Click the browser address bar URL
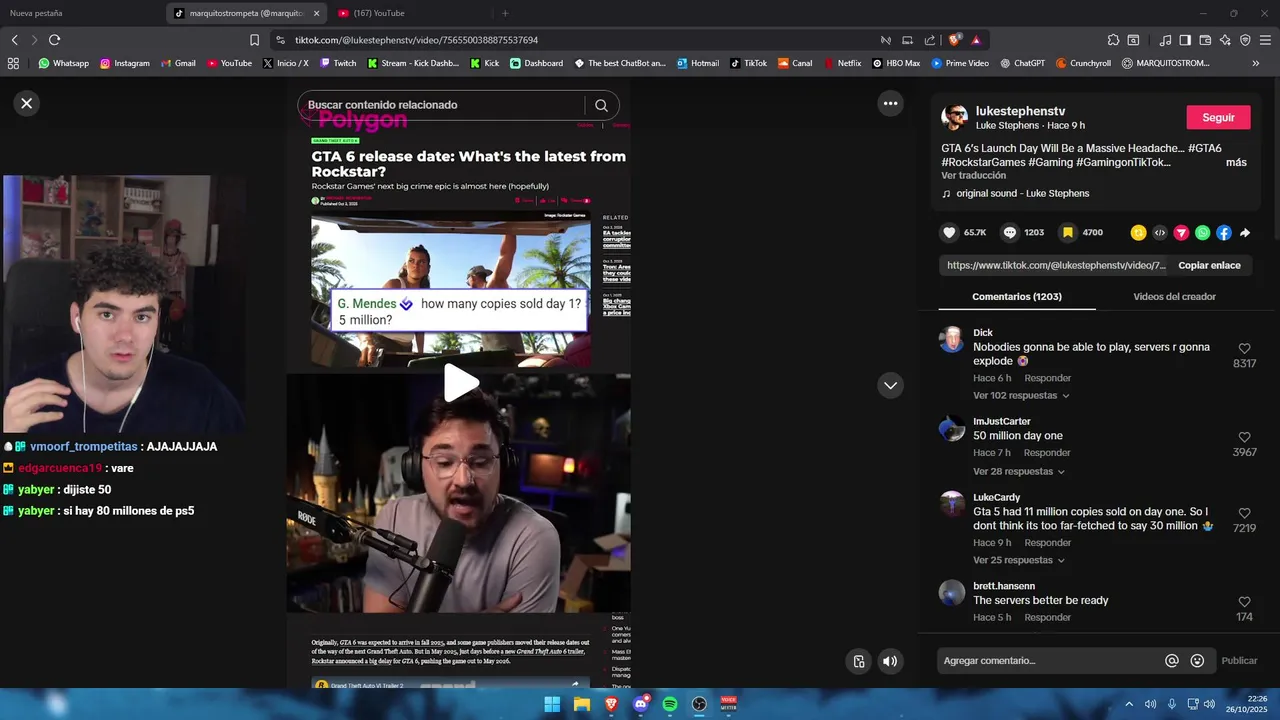Screen dimensions: 1280x720 (x=416, y=40)
